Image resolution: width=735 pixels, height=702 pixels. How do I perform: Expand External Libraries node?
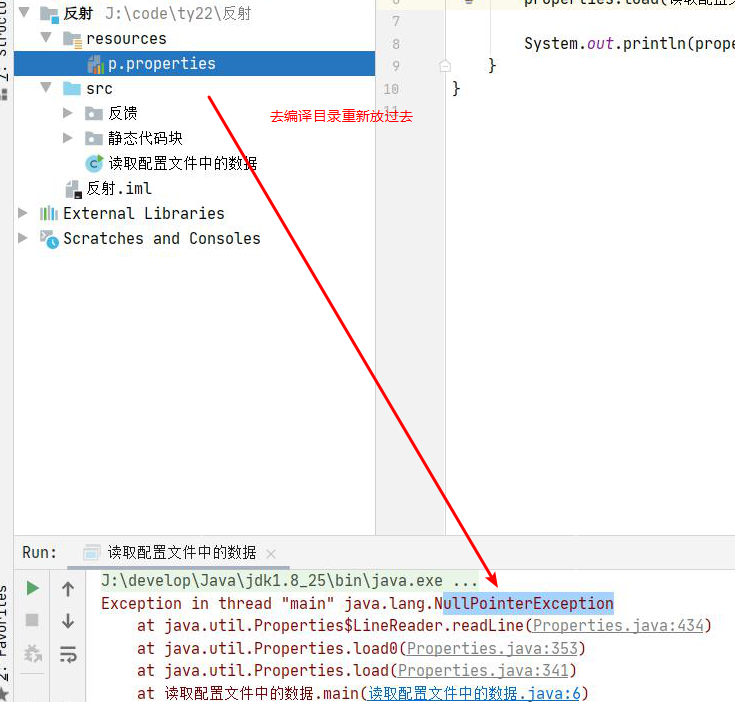(22, 213)
